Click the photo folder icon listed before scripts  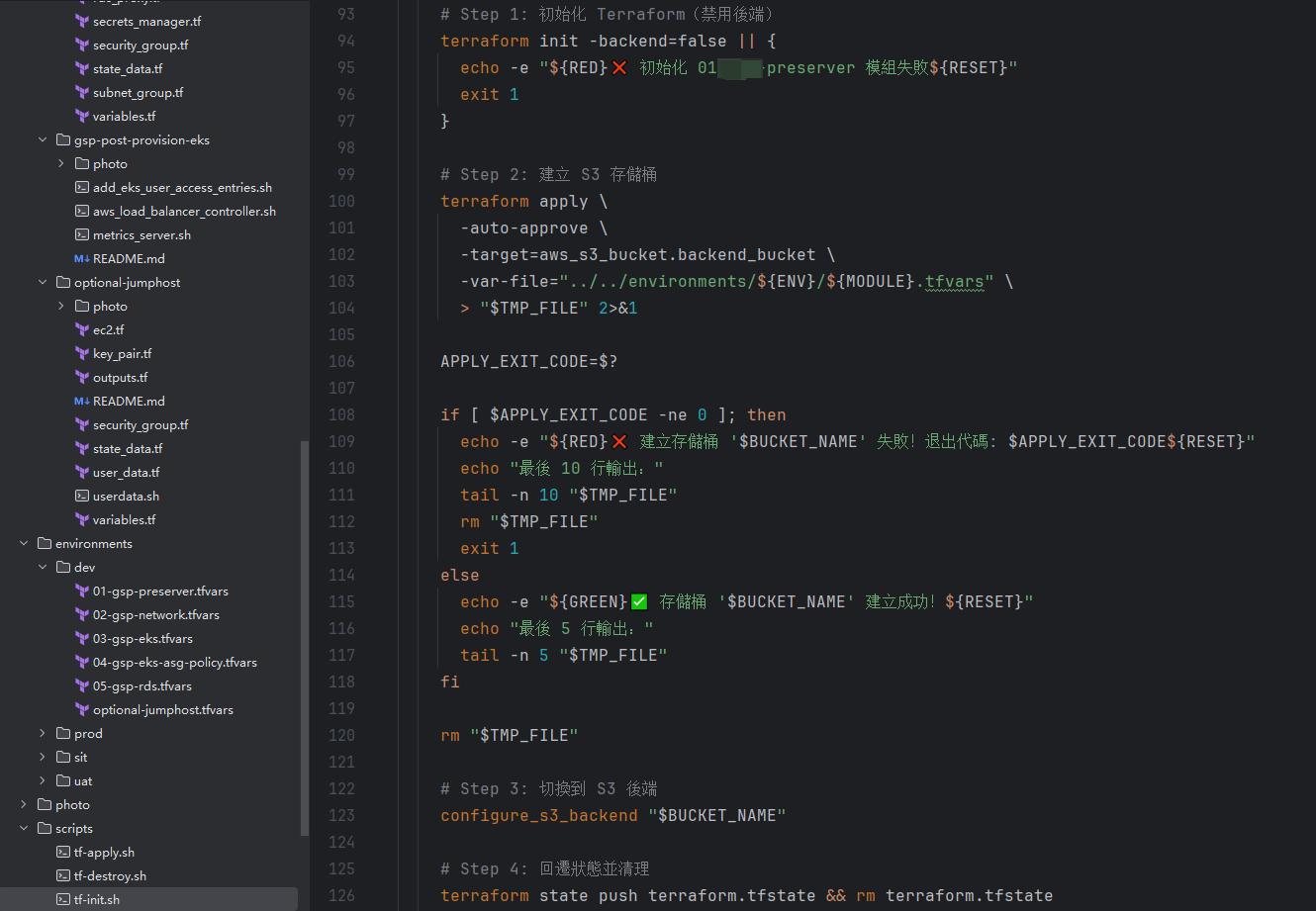(x=45, y=805)
